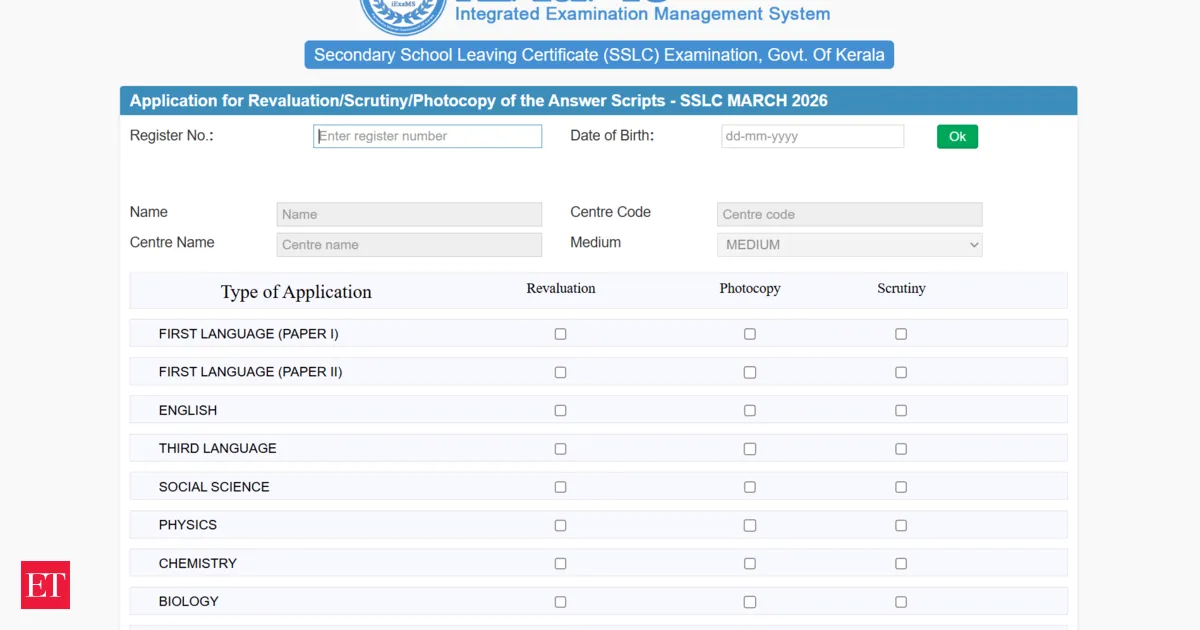Click the 'PHYSICS' subject label
Viewport: 1200px width, 630px height.
point(188,525)
